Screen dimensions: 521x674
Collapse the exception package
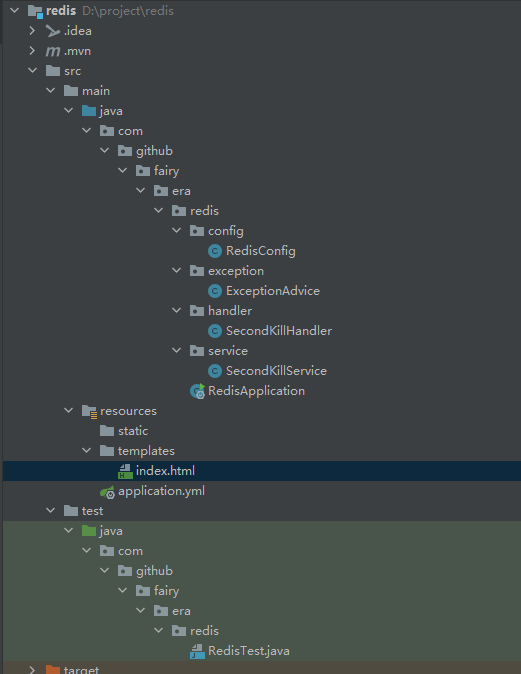tap(177, 270)
